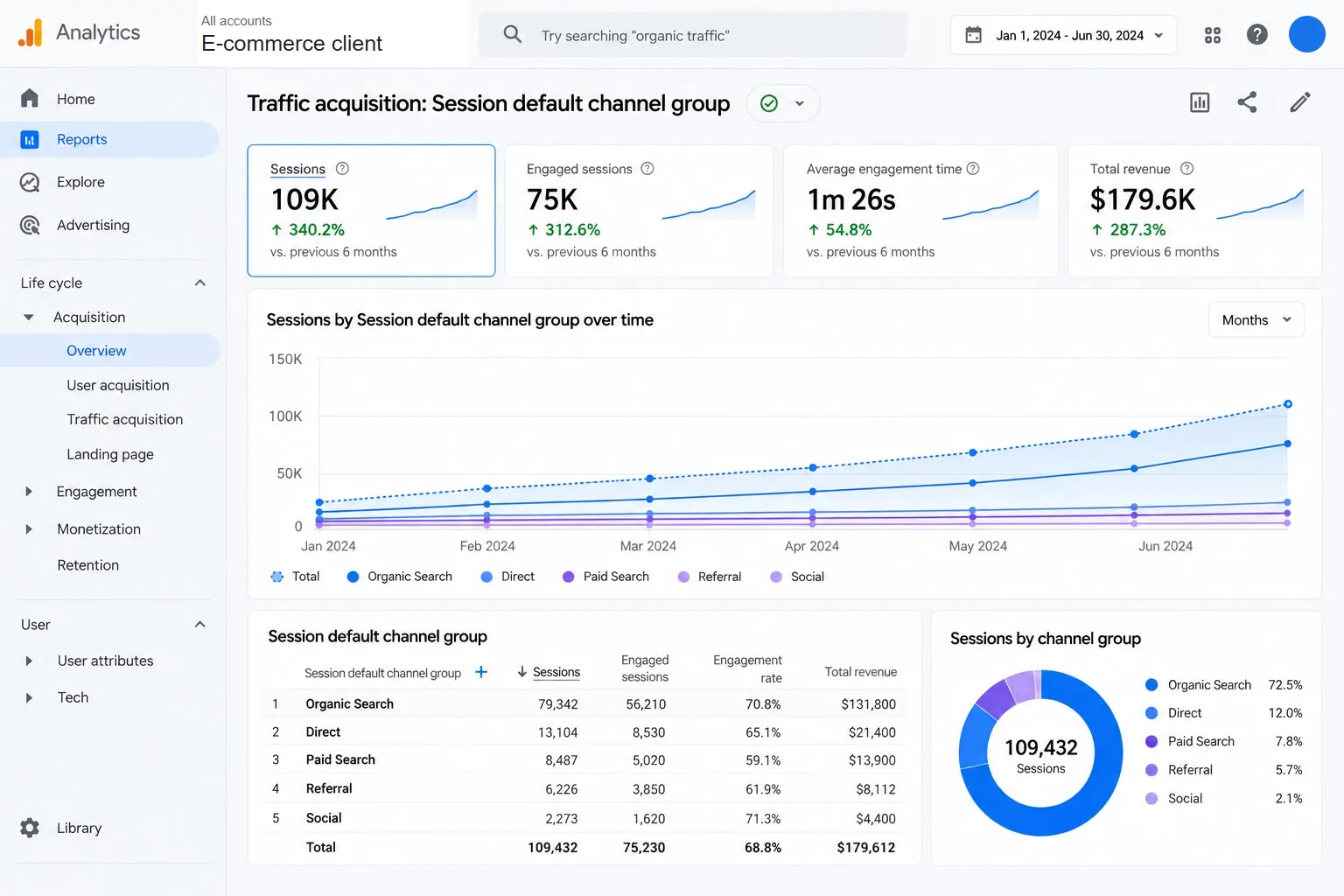Screen dimensions: 1344x896
Task: Click the Explore icon in sidebar
Action: point(30,182)
